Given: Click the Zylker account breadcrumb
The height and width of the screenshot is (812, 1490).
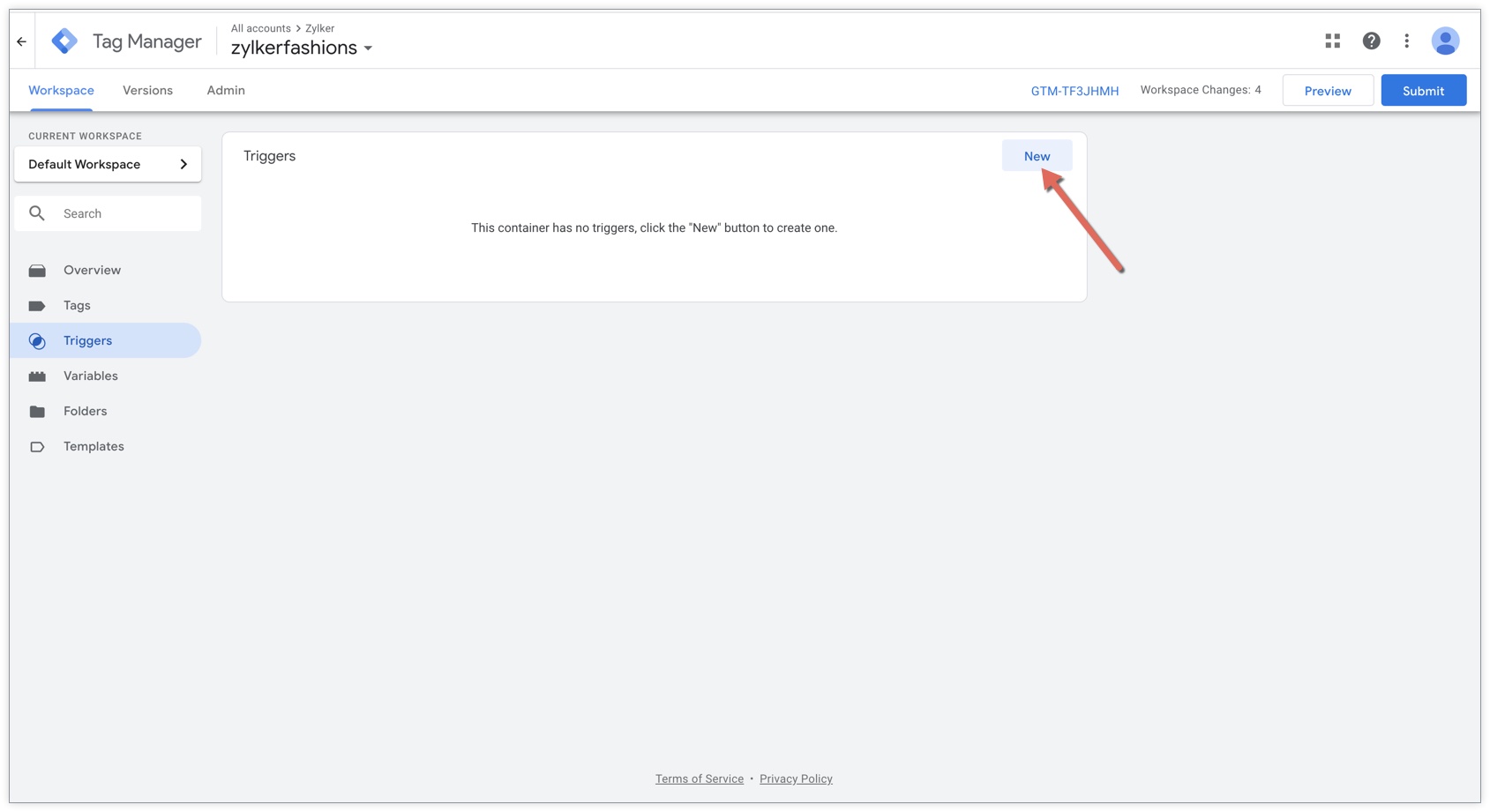Looking at the screenshot, I should click(320, 28).
